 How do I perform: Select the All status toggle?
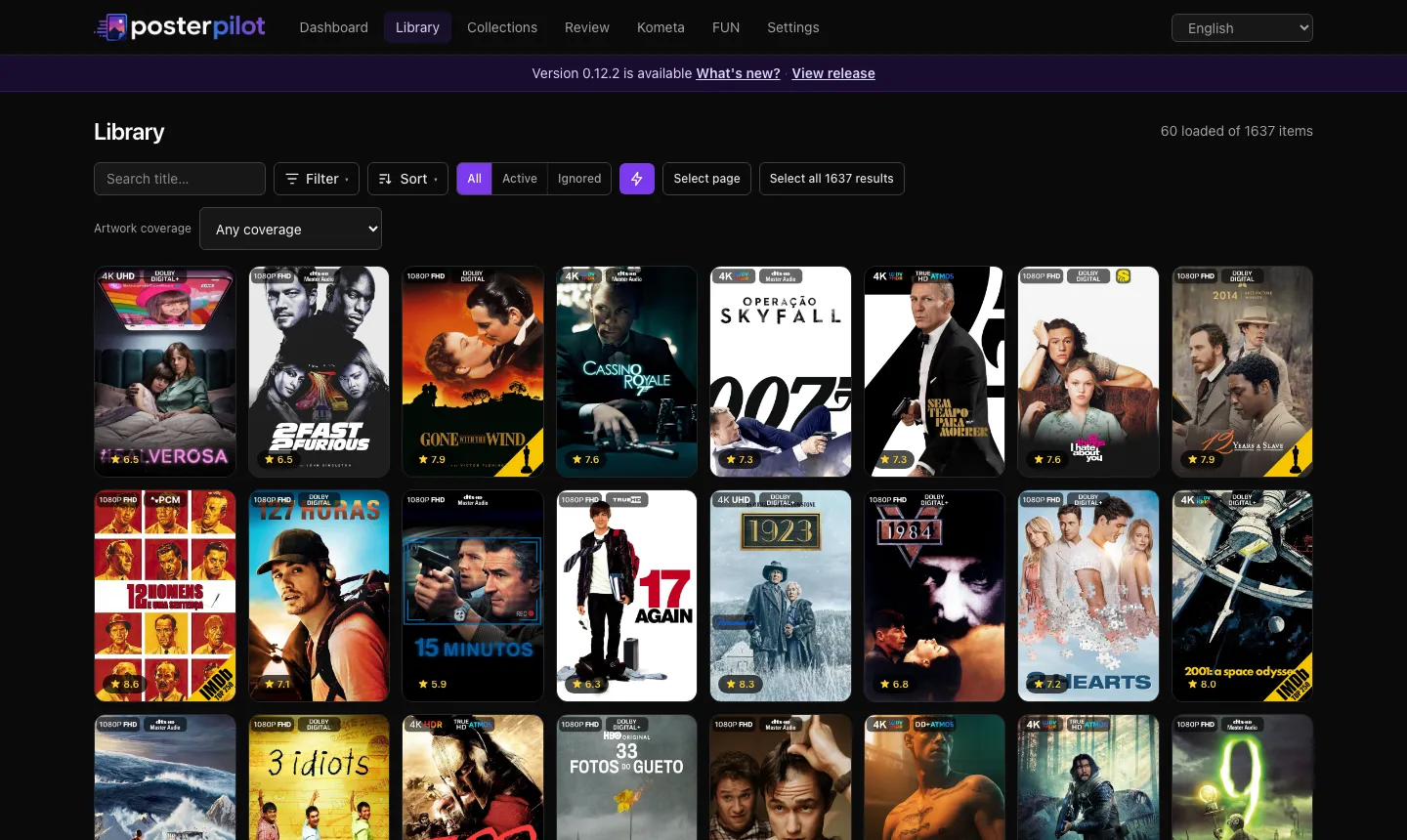[x=475, y=179]
